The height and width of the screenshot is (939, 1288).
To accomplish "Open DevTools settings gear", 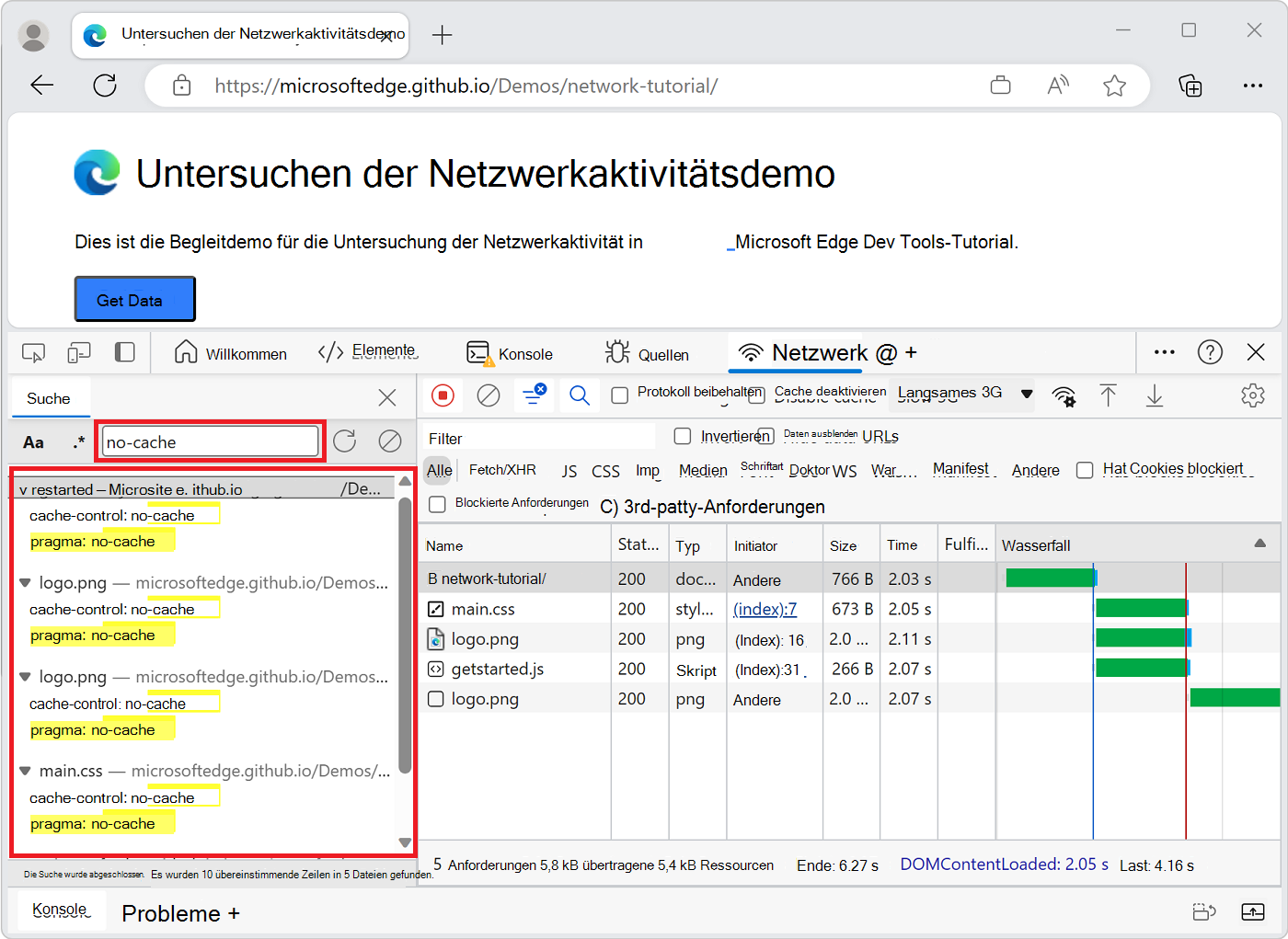I will pyautogui.click(x=1253, y=395).
